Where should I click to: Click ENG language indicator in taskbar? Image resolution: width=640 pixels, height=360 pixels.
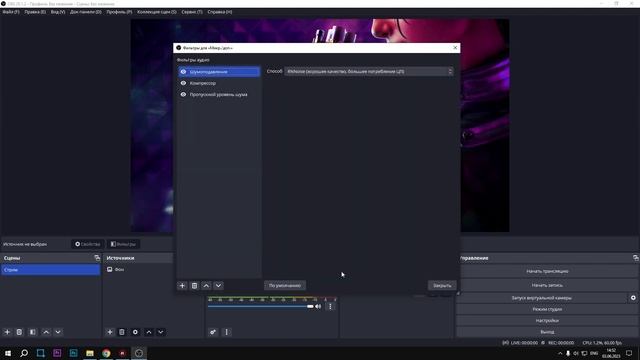pyautogui.click(x=594, y=353)
